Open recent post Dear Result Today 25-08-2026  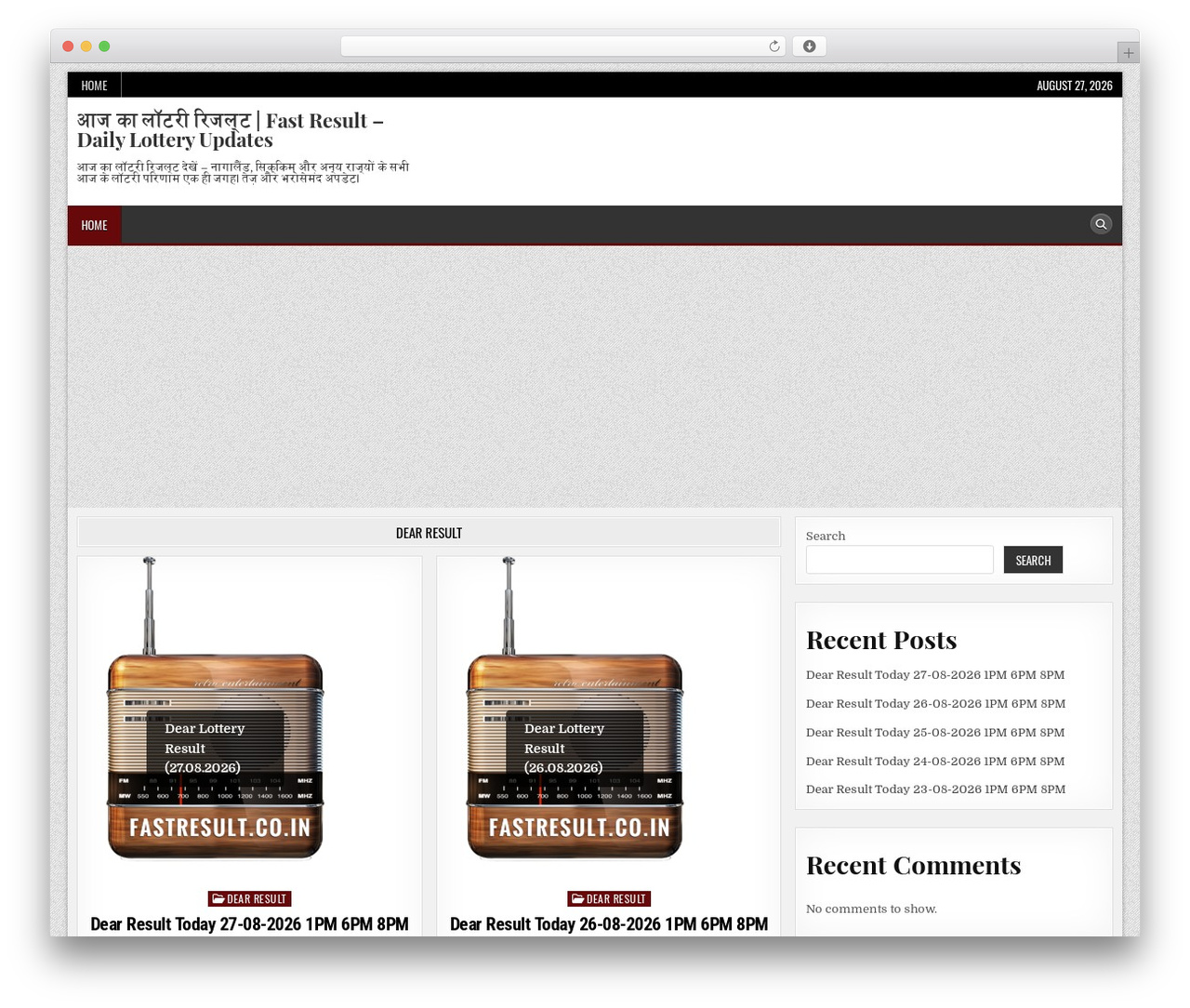pos(935,733)
